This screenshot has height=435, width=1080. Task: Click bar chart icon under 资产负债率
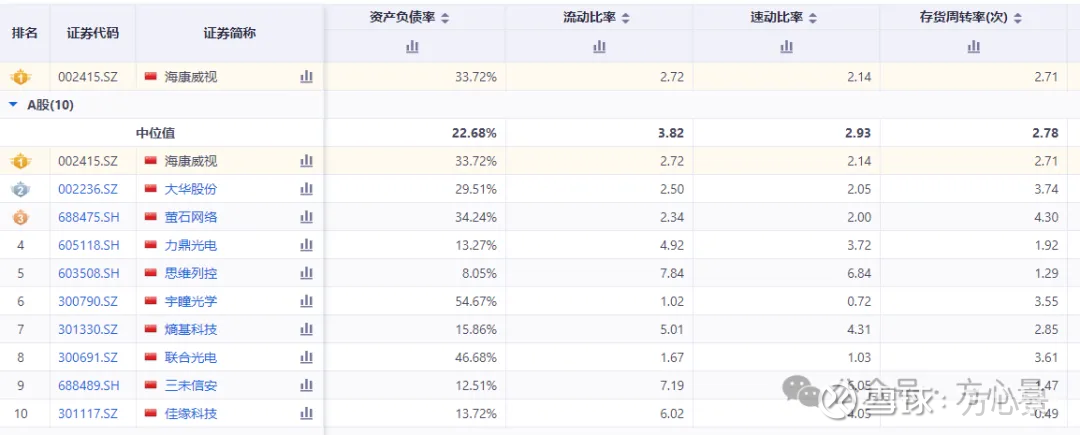pos(412,46)
